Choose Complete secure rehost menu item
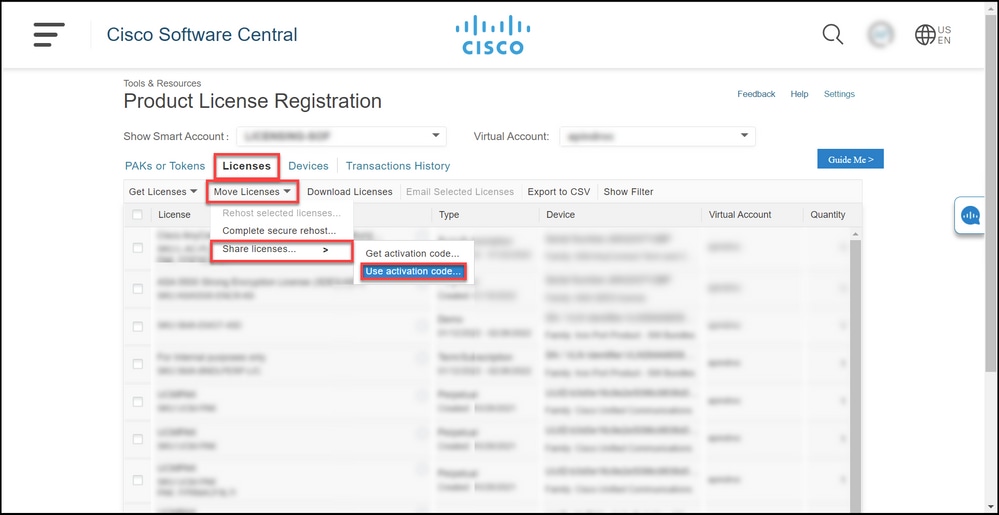Image resolution: width=999 pixels, height=515 pixels. click(x=279, y=231)
